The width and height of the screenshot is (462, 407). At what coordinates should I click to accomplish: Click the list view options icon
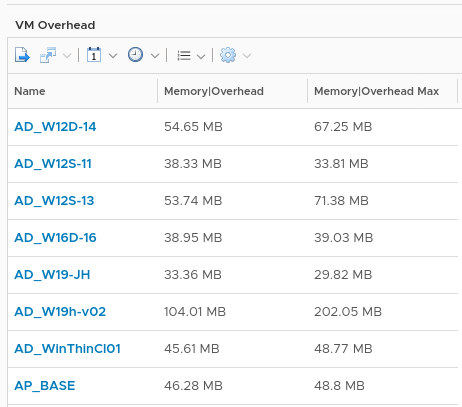pos(184,56)
